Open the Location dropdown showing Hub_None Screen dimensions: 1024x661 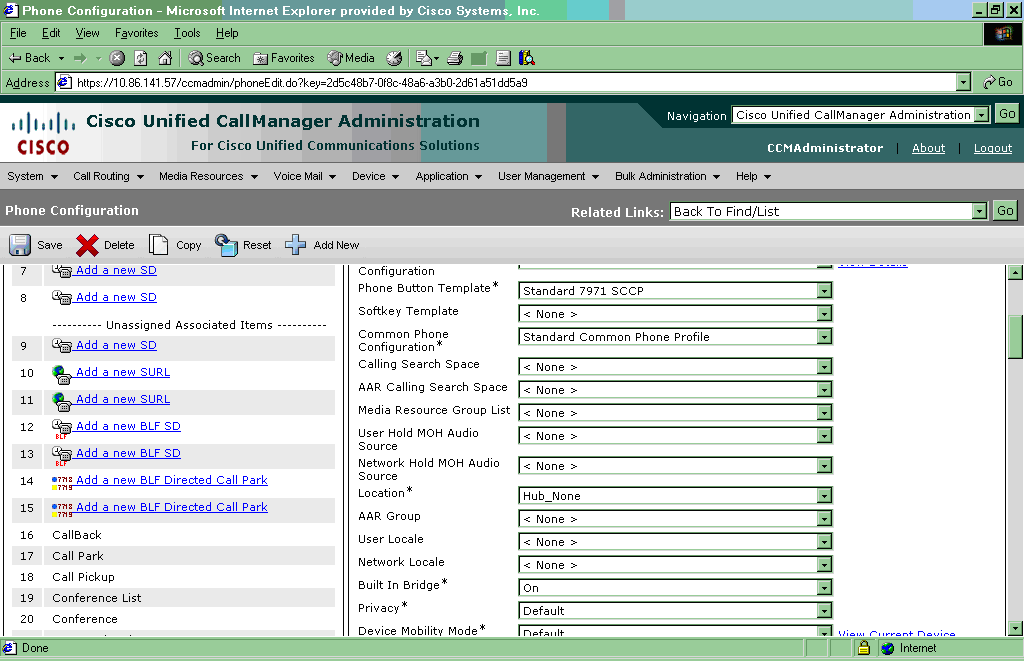(x=675, y=495)
